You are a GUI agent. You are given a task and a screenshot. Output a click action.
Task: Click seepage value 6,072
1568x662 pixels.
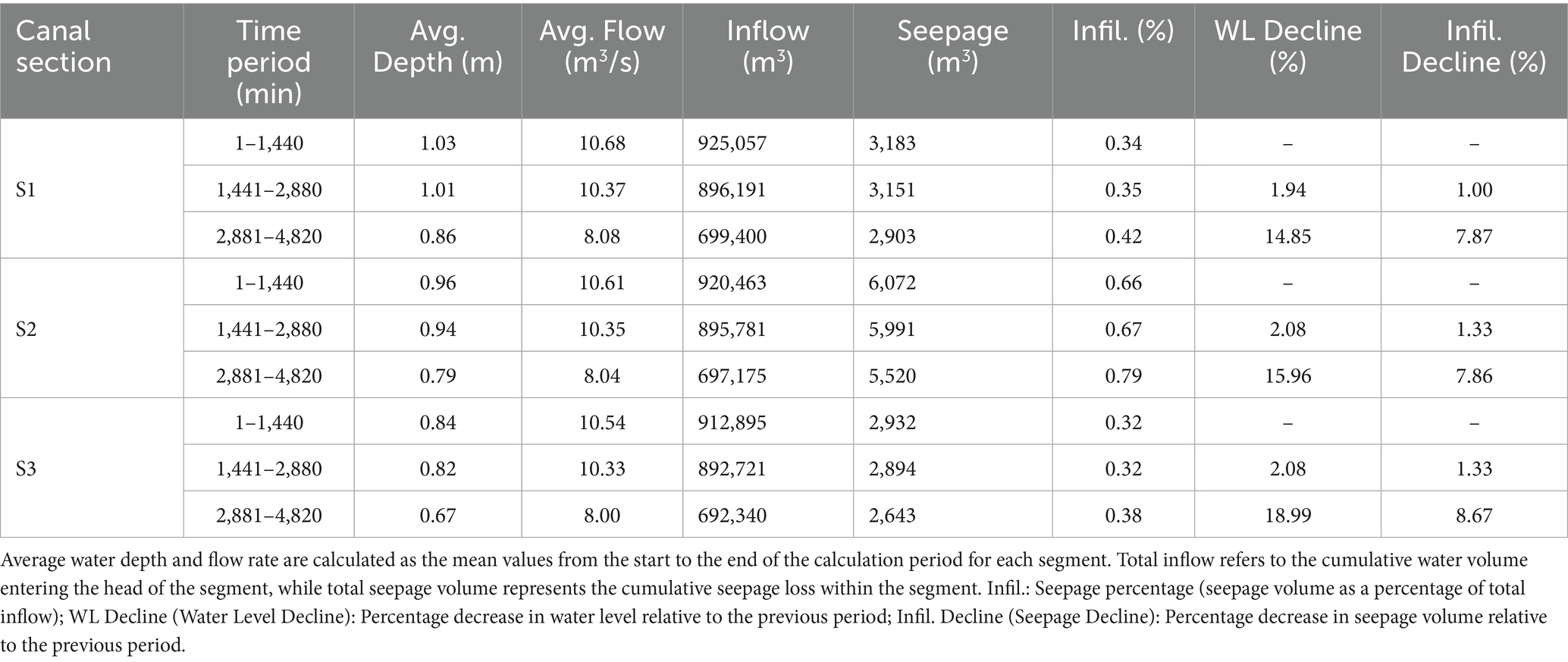(892, 283)
